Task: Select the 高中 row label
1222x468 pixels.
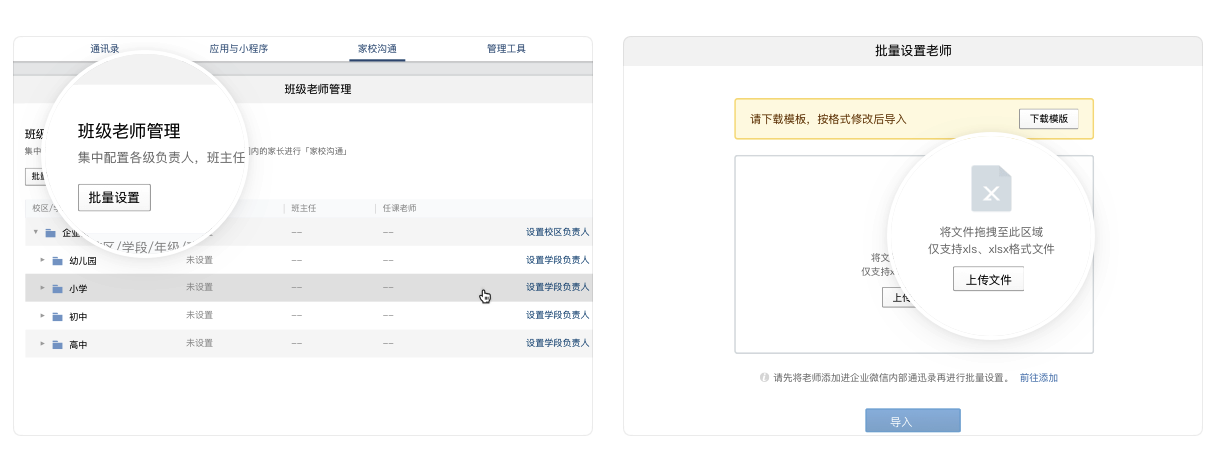Action: point(78,345)
